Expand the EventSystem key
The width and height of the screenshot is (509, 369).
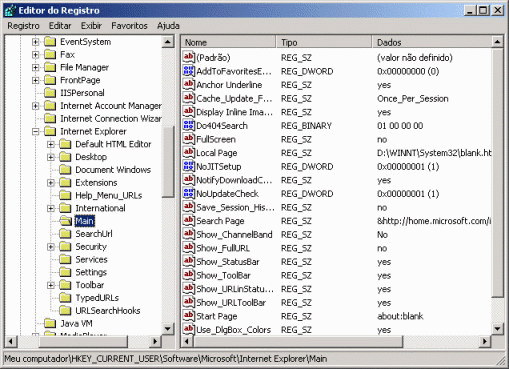click(x=35, y=42)
